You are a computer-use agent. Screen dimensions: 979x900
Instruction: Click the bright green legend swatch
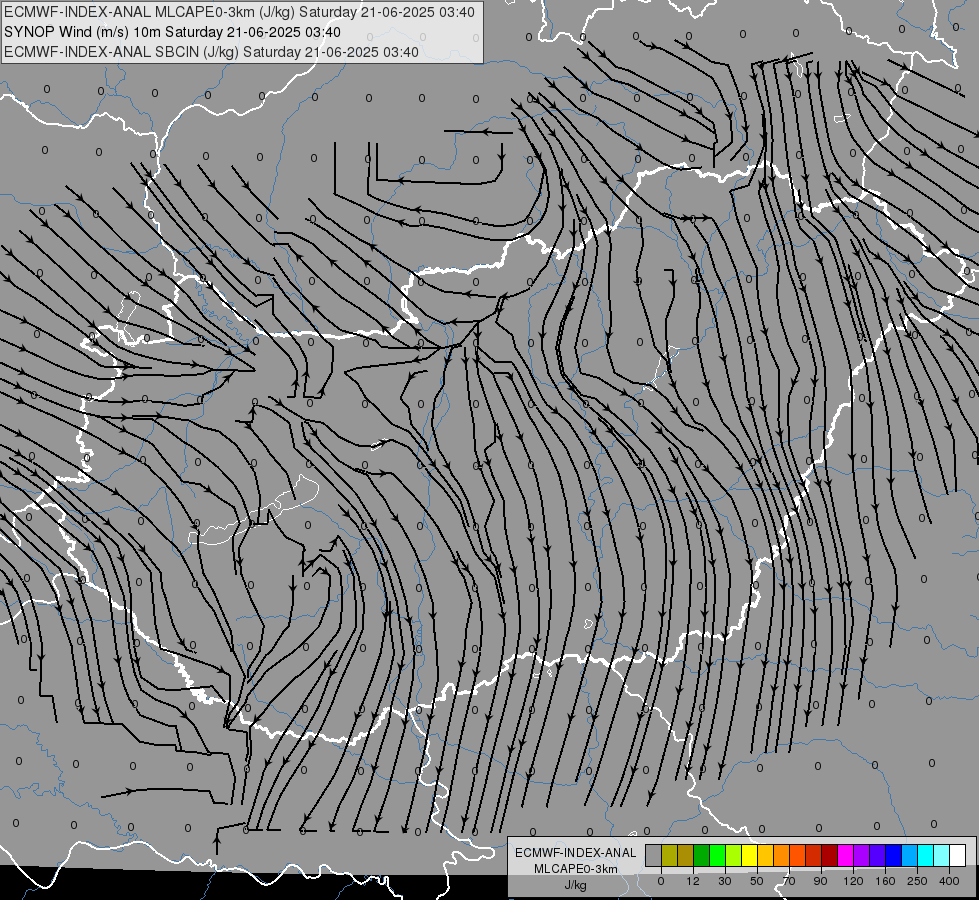point(717,855)
